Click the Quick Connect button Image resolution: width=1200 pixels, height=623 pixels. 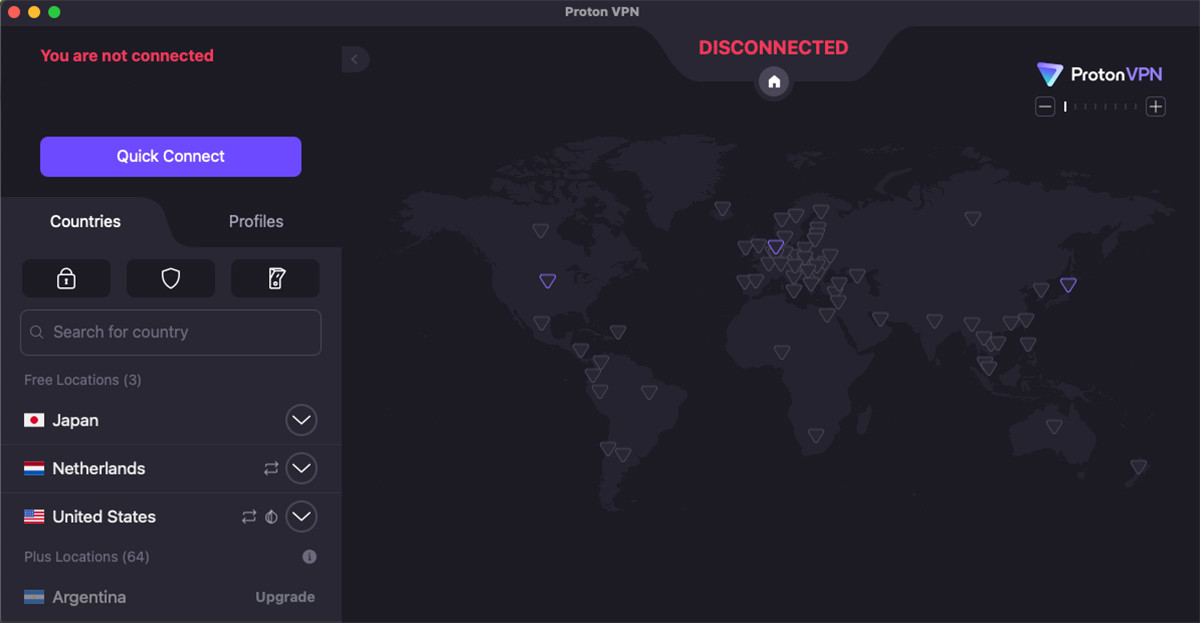point(170,156)
